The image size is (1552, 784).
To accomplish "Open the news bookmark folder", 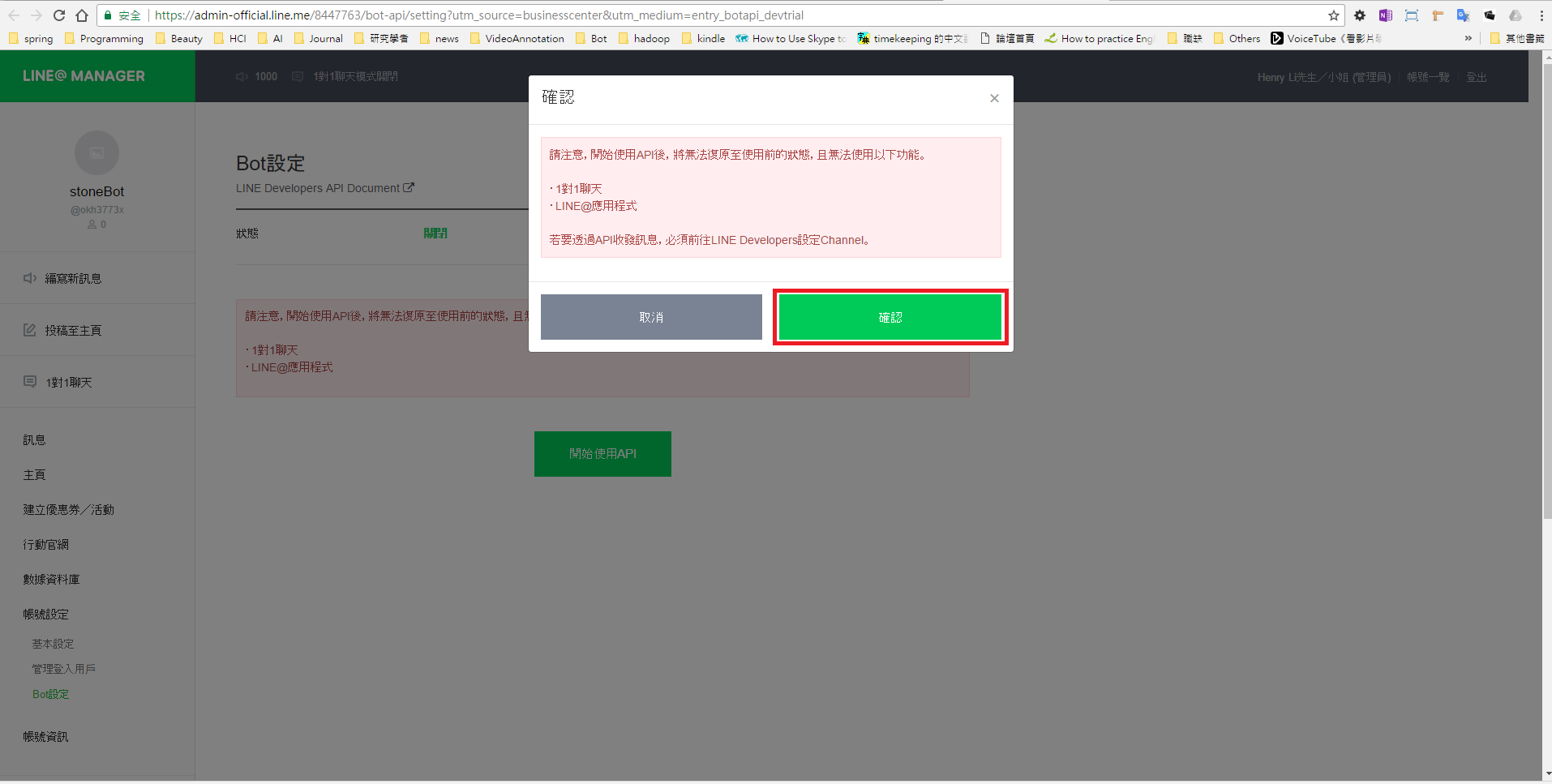I will click(439, 38).
